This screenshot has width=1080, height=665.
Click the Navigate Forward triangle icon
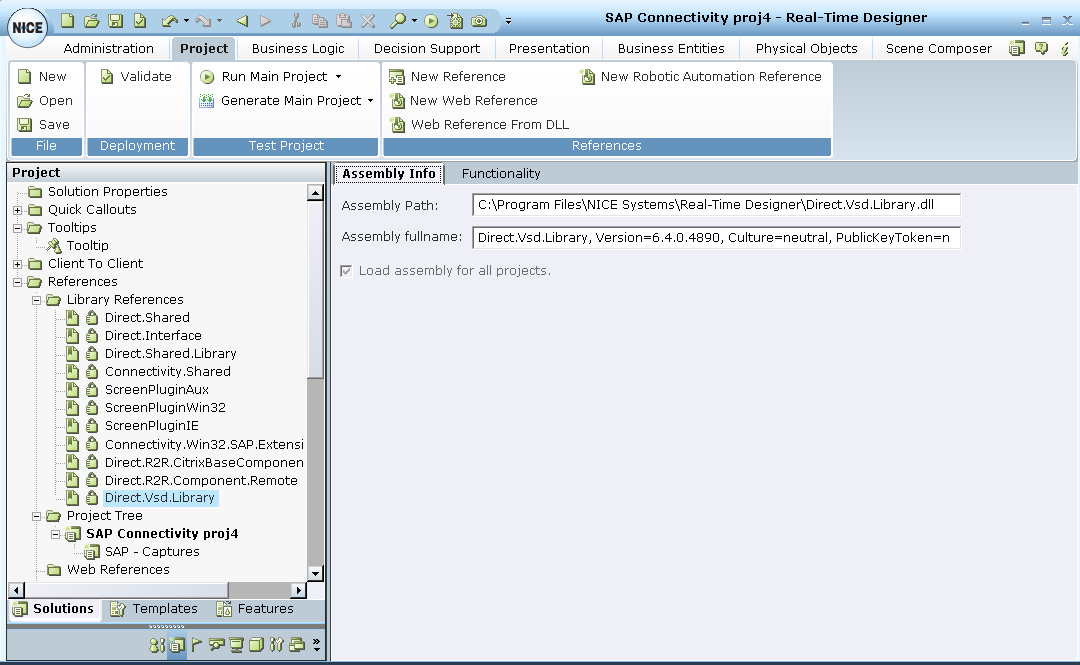pyautogui.click(x=266, y=21)
